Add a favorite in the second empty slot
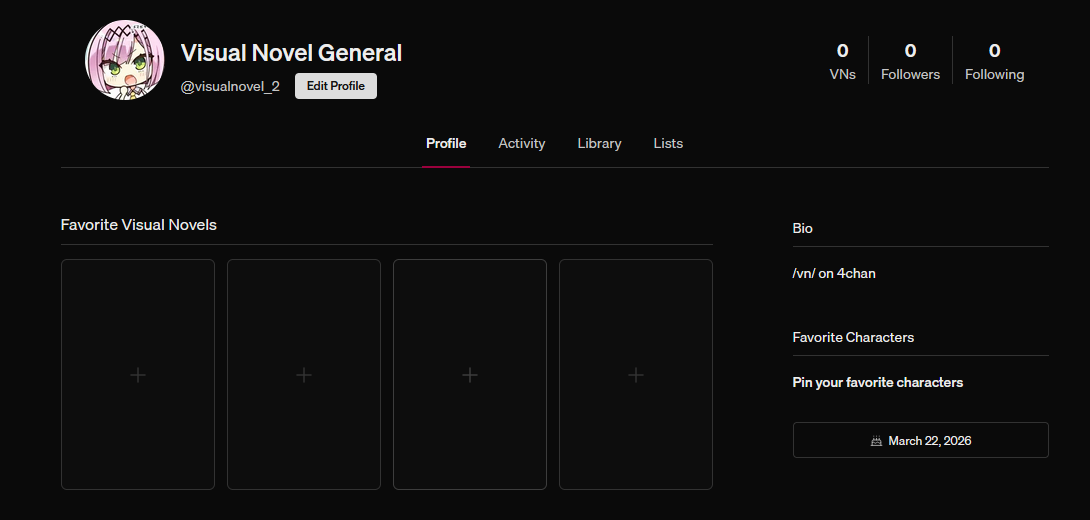The image size is (1090, 520). 304,375
